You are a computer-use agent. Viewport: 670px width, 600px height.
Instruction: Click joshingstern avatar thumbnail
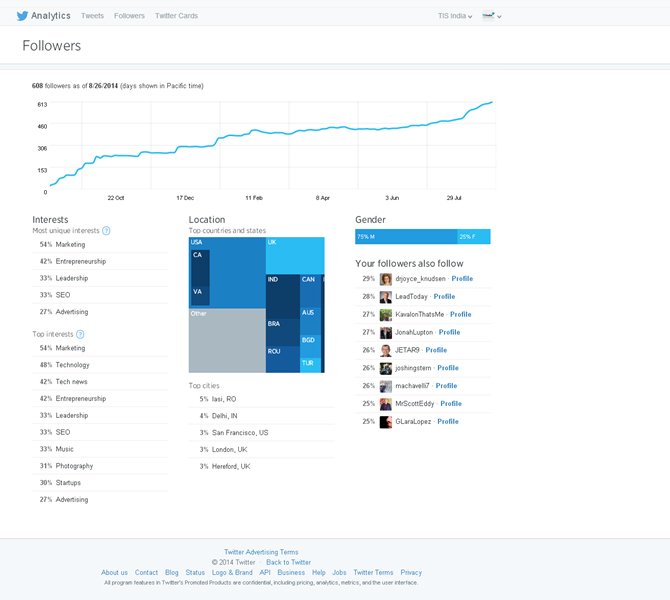pos(385,368)
